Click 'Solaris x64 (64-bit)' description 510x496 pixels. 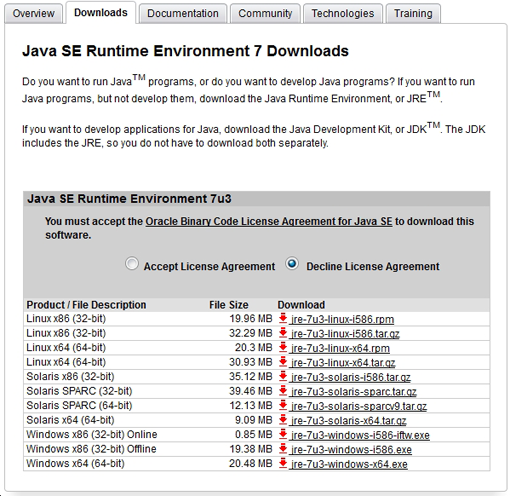(70, 420)
